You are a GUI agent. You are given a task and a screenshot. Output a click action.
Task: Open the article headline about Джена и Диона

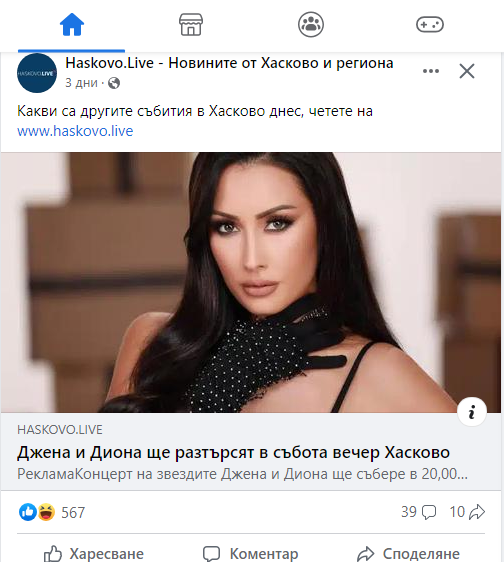[233, 452]
